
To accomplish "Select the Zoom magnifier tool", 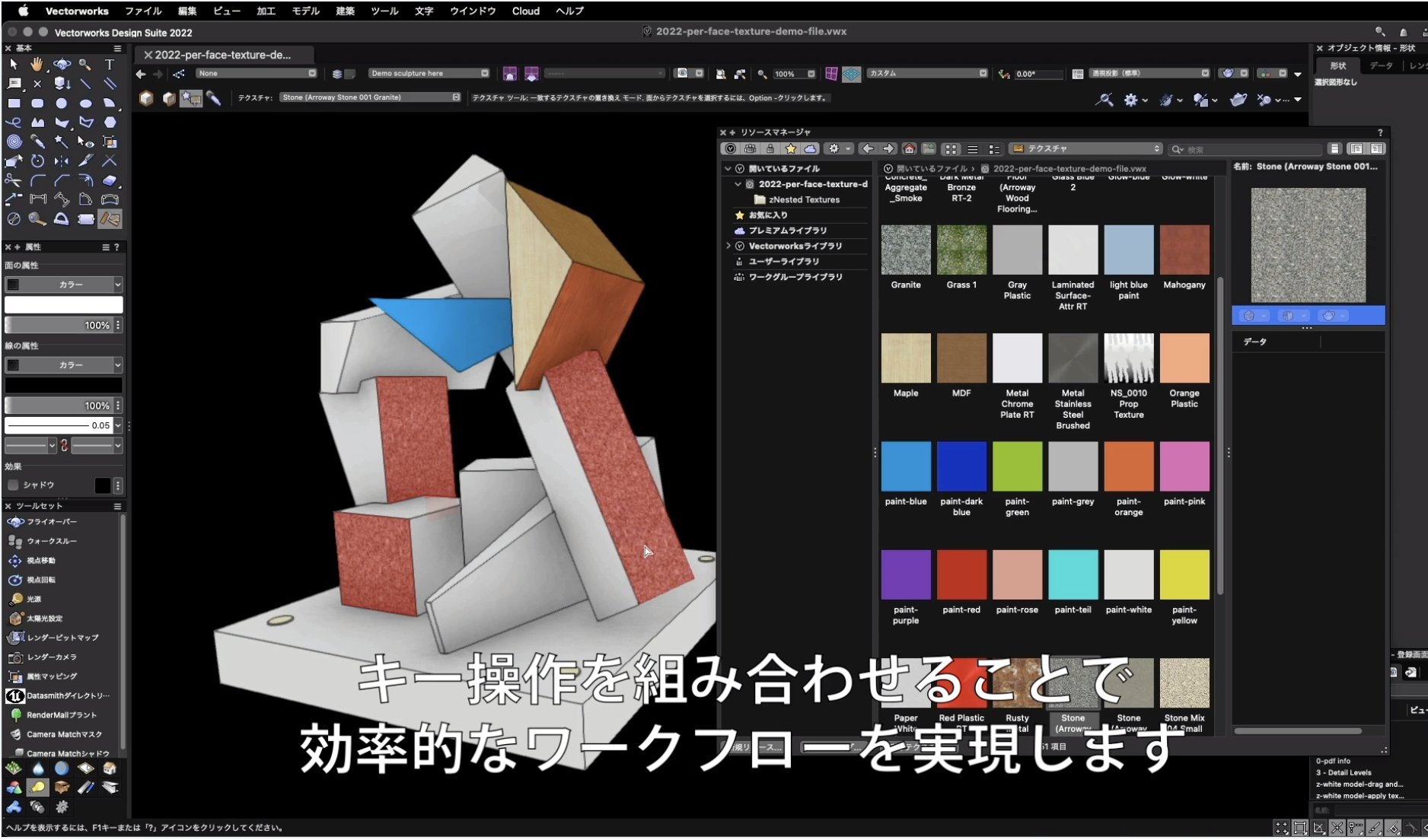I will (85, 65).
